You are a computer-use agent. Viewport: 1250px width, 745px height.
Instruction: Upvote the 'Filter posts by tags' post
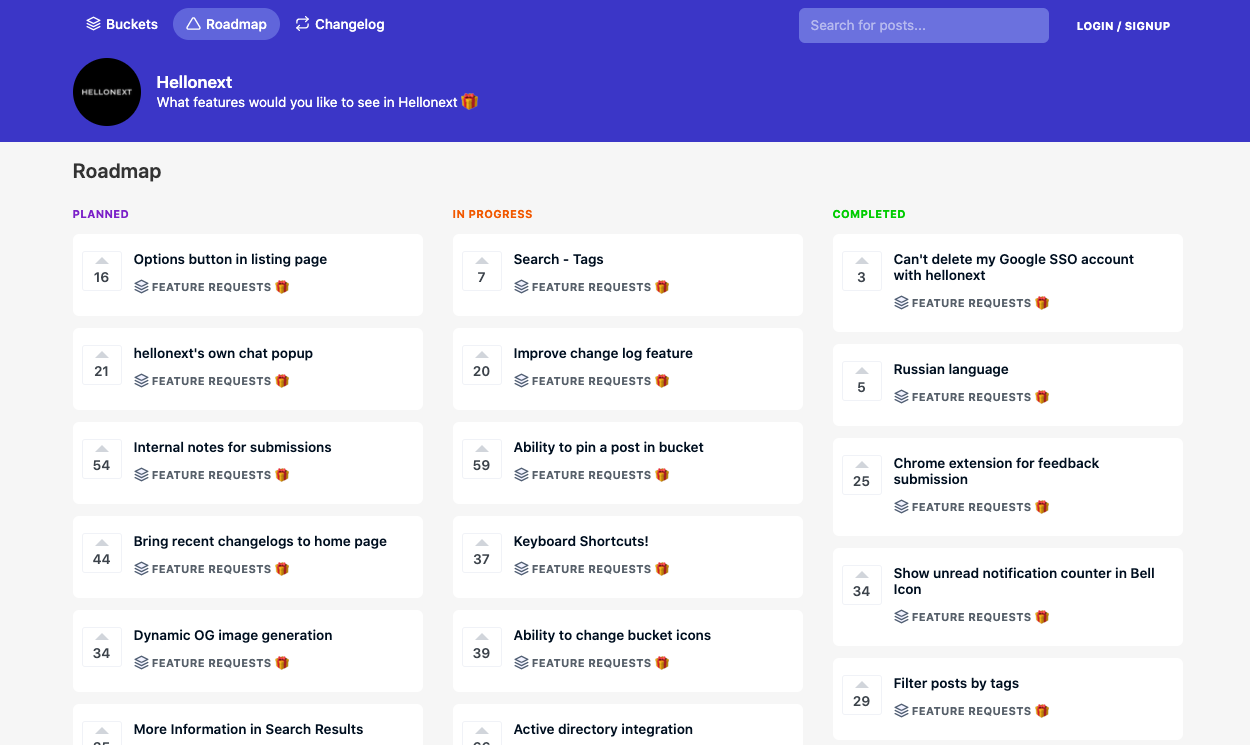pos(862,695)
